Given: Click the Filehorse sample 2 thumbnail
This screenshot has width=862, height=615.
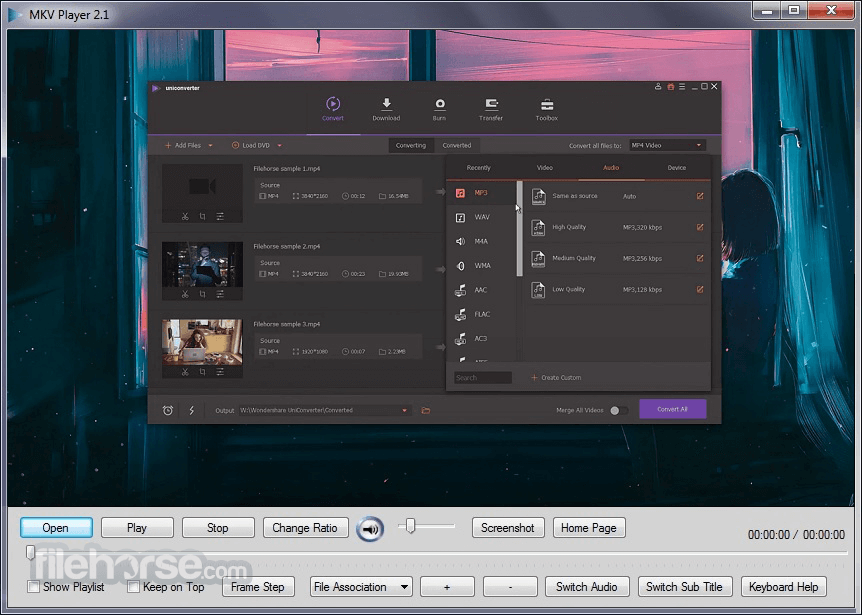Looking at the screenshot, I should [x=202, y=264].
